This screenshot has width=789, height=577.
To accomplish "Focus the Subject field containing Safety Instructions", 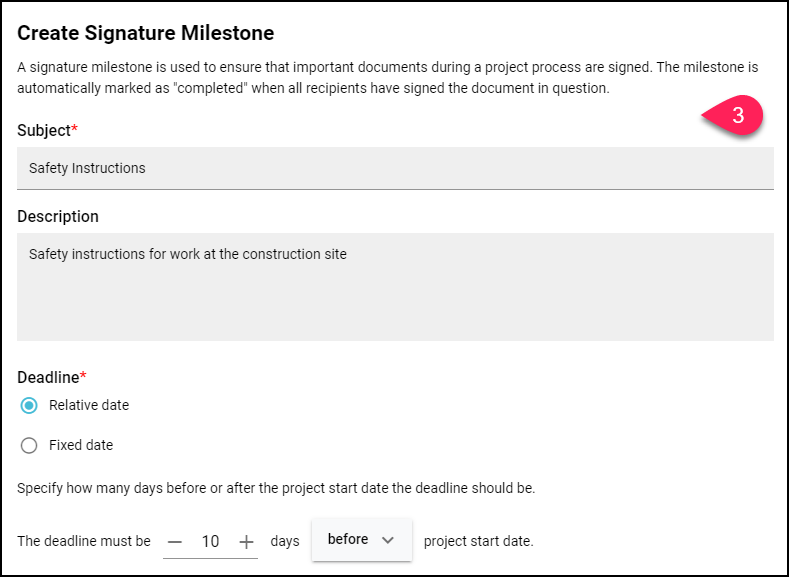I will 395,168.
